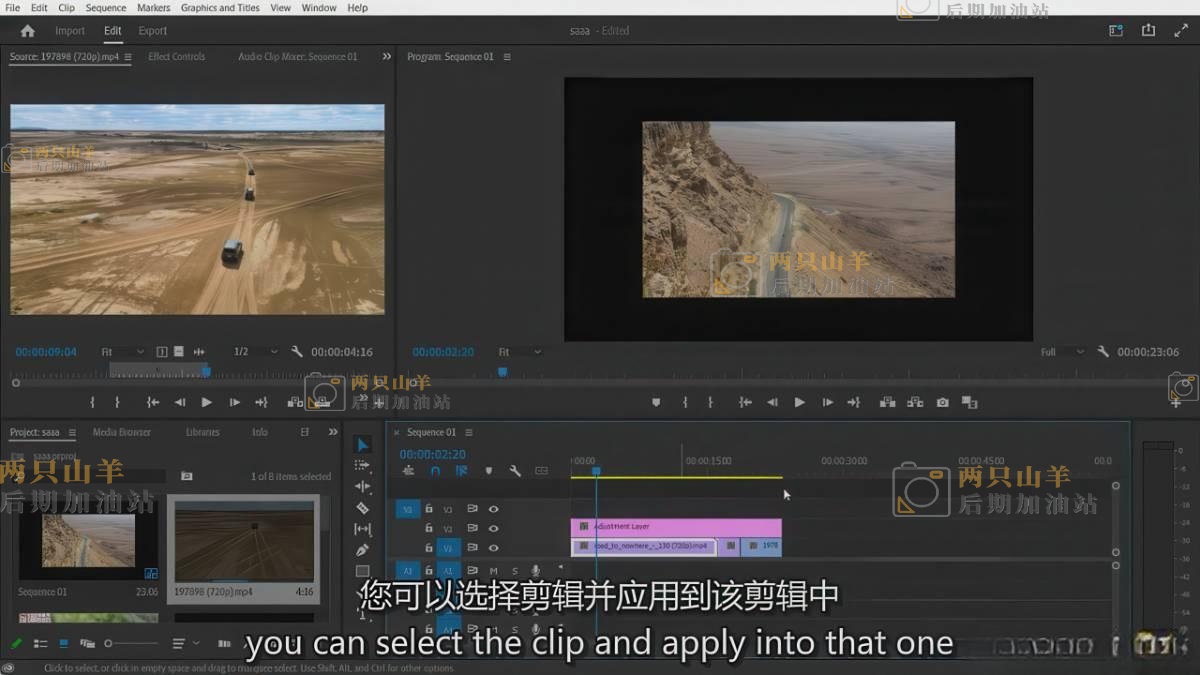The height and width of the screenshot is (675, 1200).
Task: Go to the Home screen icon
Action: click(x=27, y=31)
